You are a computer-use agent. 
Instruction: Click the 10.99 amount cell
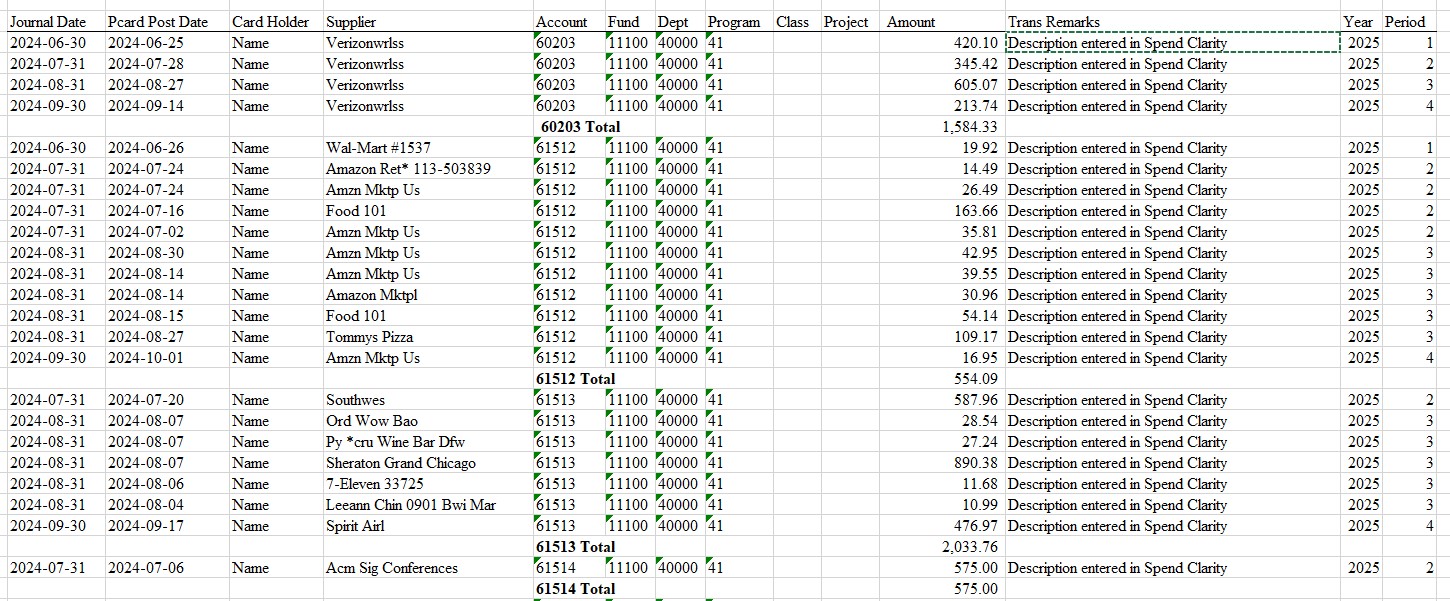(x=944, y=505)
